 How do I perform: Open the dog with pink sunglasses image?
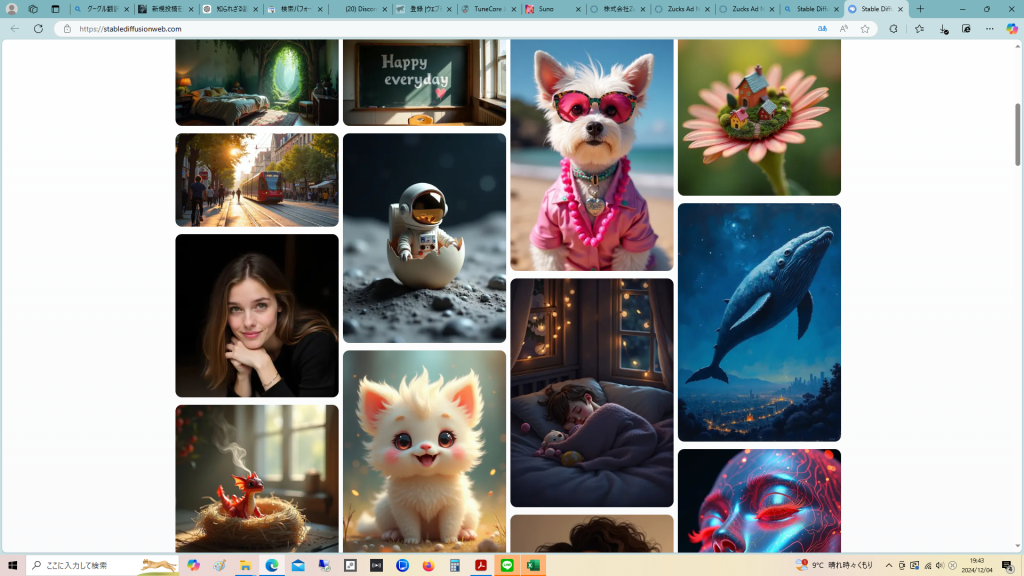click(x=592, y=155)
